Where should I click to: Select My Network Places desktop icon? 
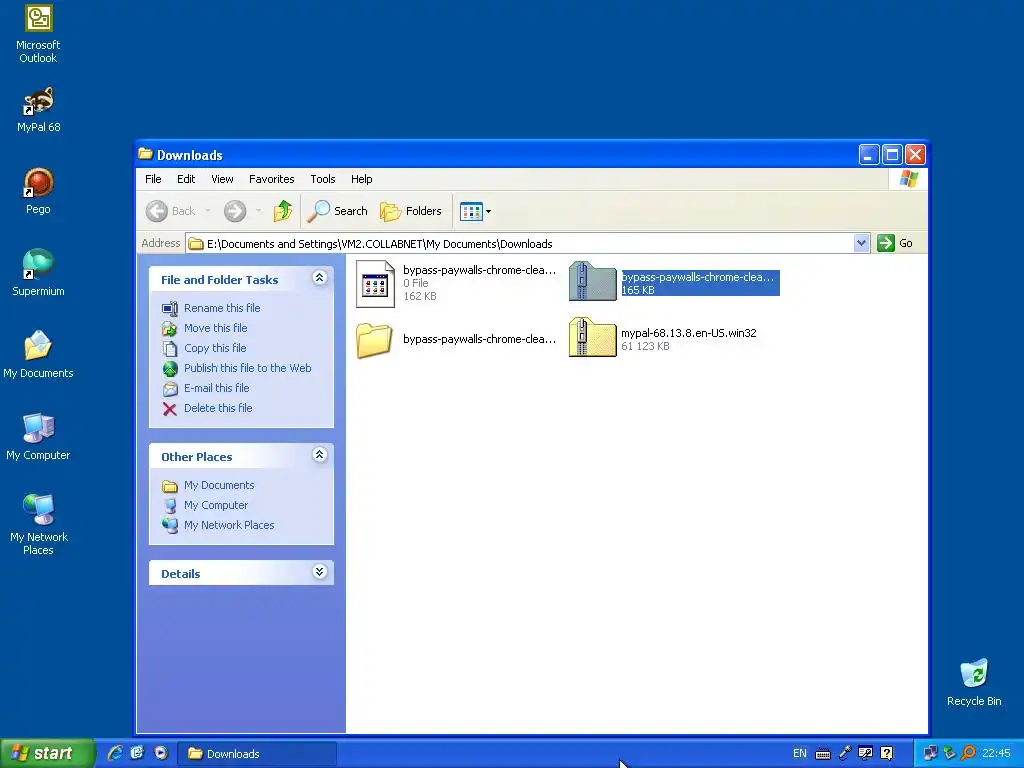pyautogui.click(x=38, y=524)
